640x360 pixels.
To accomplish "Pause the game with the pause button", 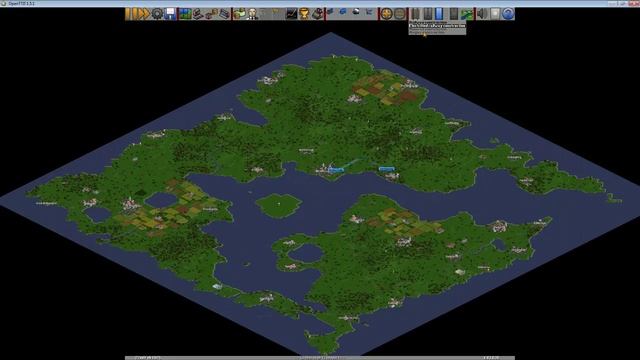I will tap(130, 14).
